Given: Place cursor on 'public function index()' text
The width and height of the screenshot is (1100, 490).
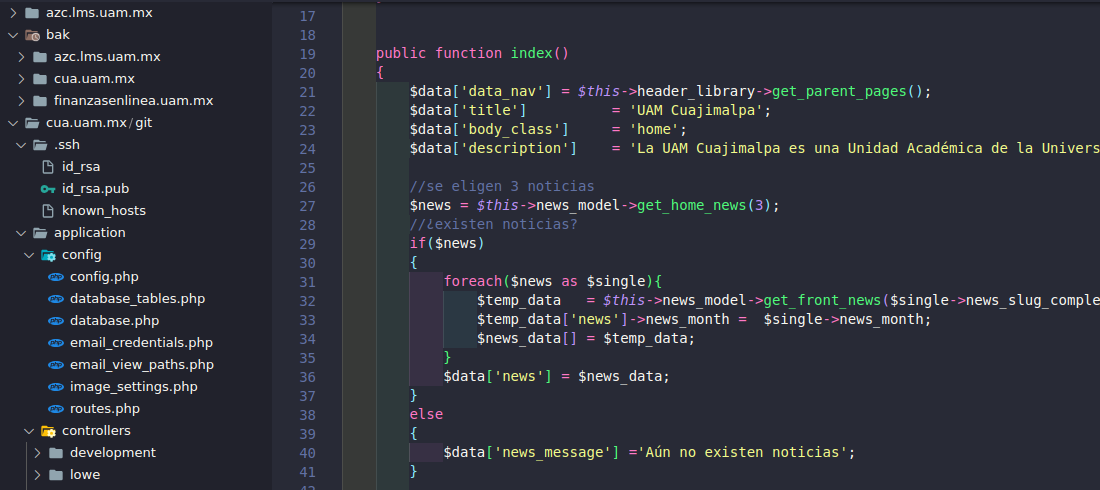Looking at the screenshot, I should pyautogui.click(x=473, y=53).
